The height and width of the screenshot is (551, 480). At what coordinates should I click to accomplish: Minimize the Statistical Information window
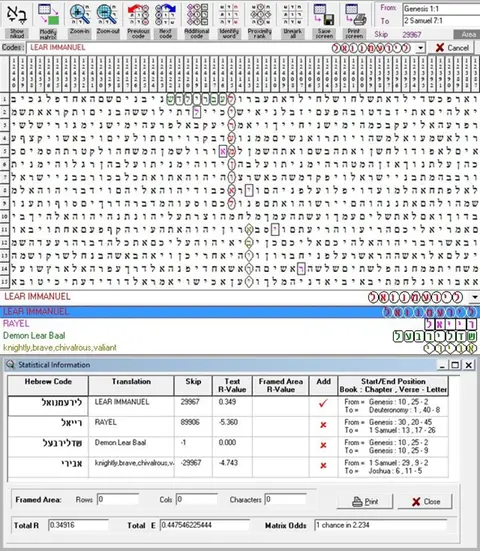point(442,365)
